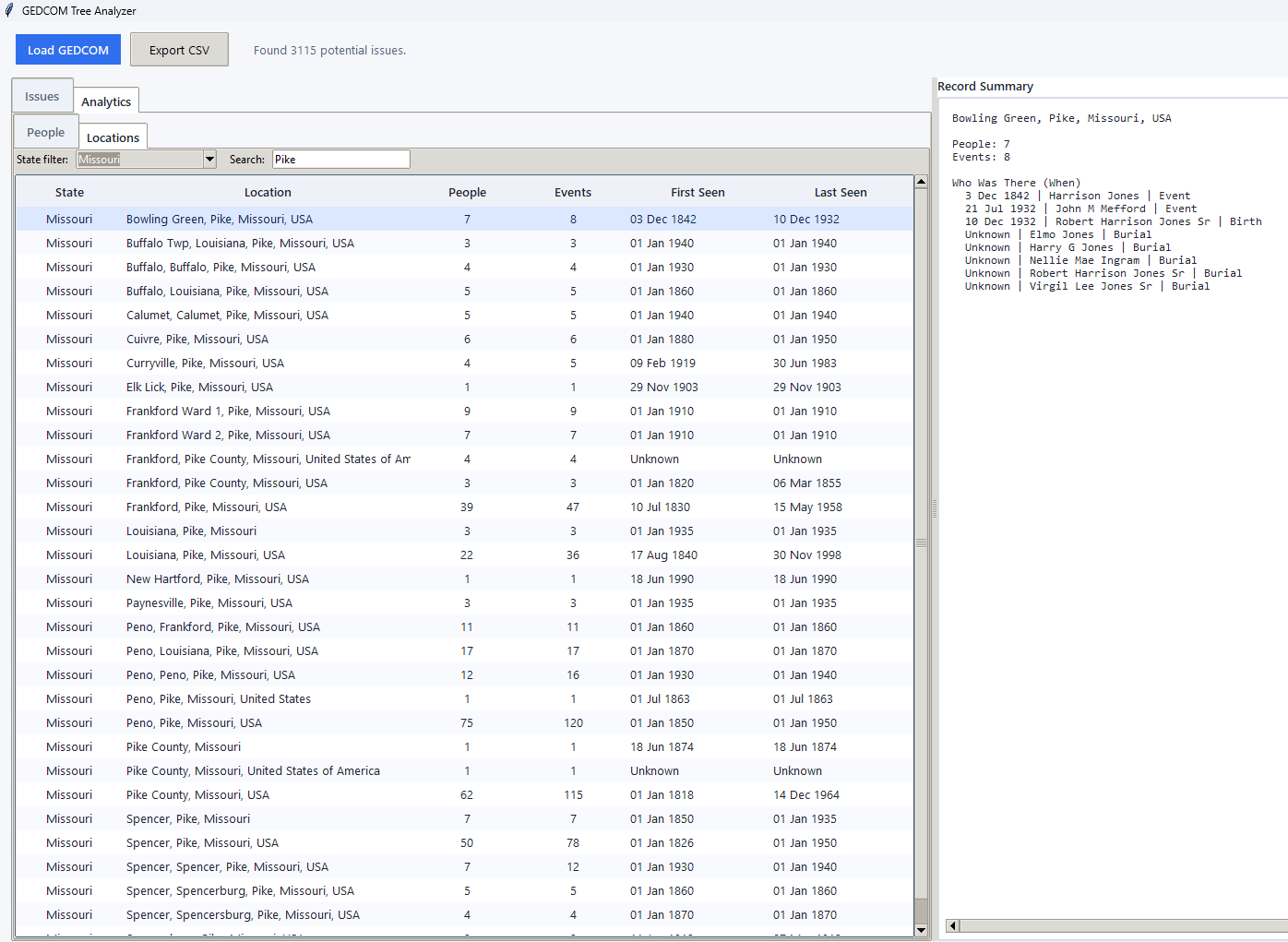Click the Search field containing Pike
Image resolution: width=1288 pixels, height=942 pixels.
340,160
